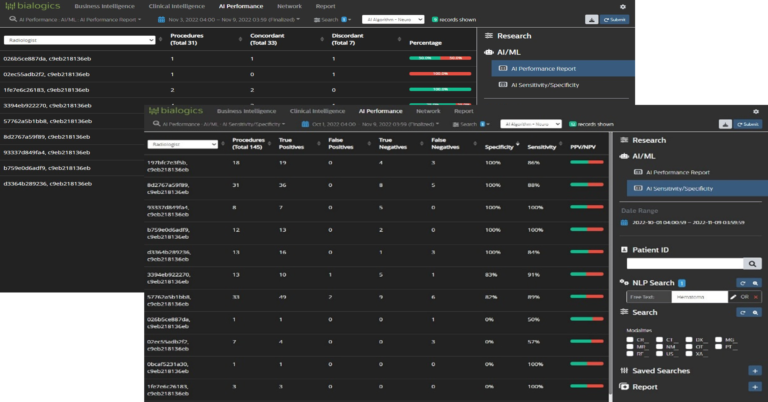The image size is (768, 402).
Task: Open Network tab in front window
Action: click(428, 111)
